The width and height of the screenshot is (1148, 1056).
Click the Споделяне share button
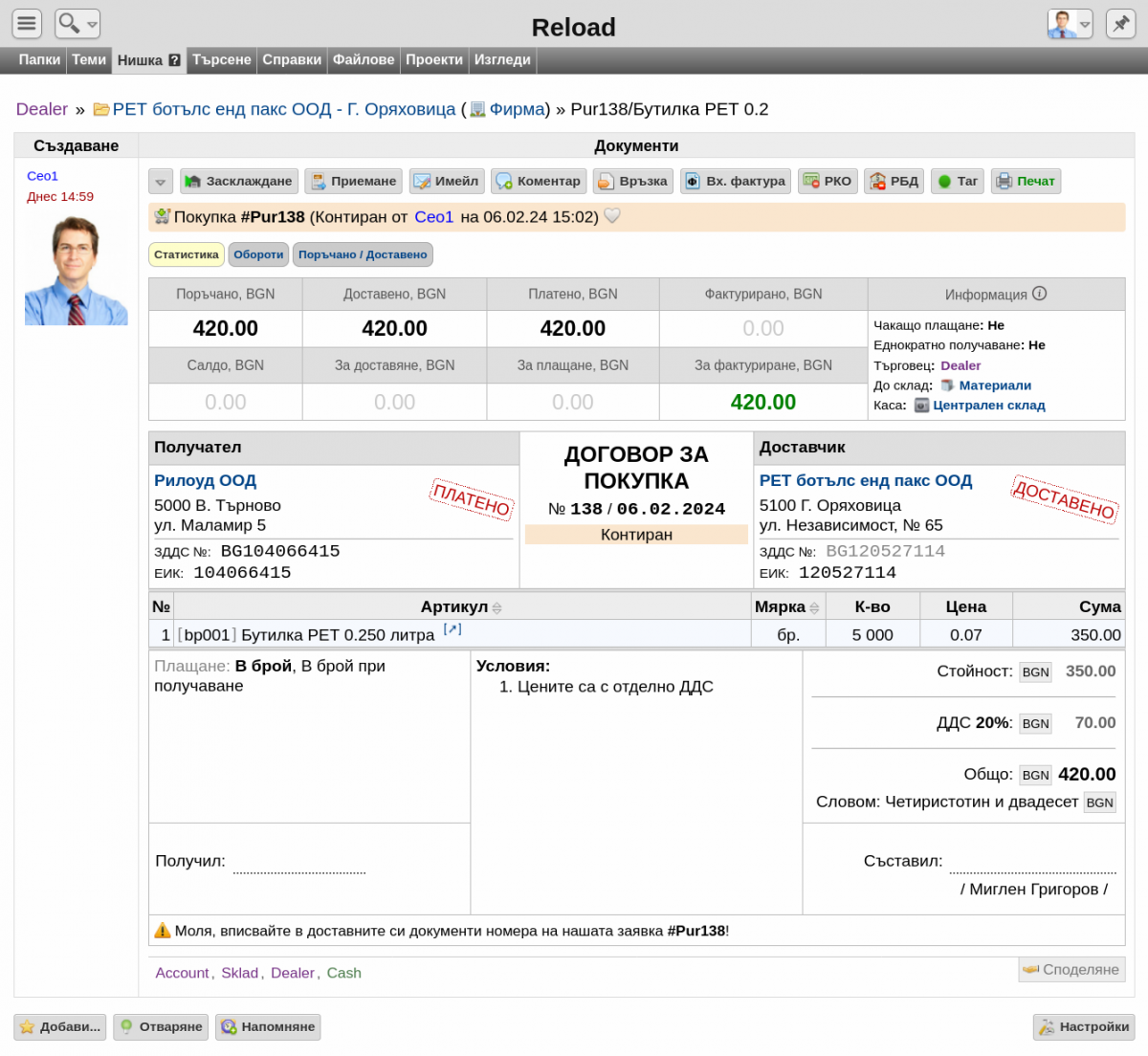pos(1071,969)
